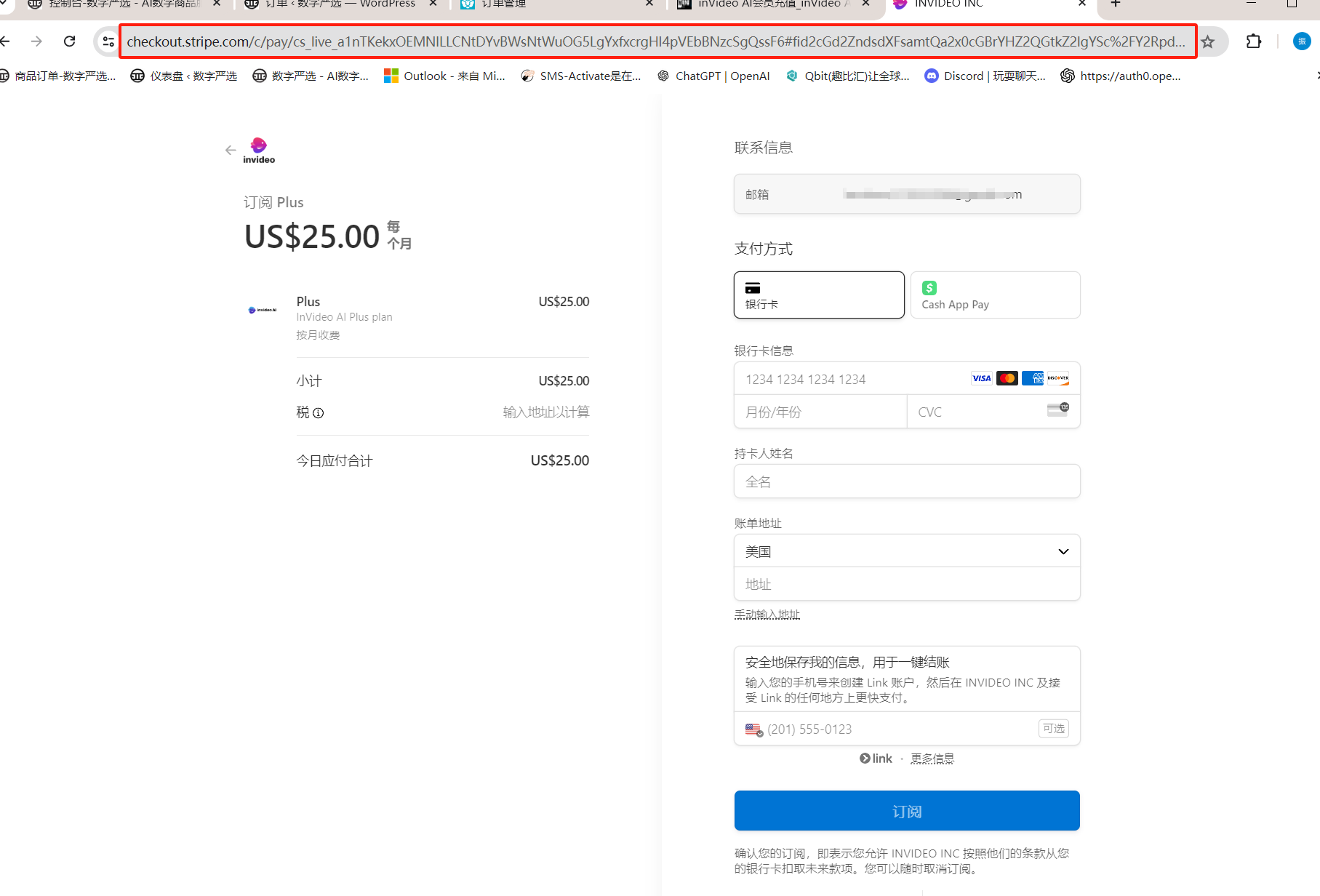Screen dimensions: 1320x896
Task: Close the WordPress orders tab
Action: click(433, 4)
